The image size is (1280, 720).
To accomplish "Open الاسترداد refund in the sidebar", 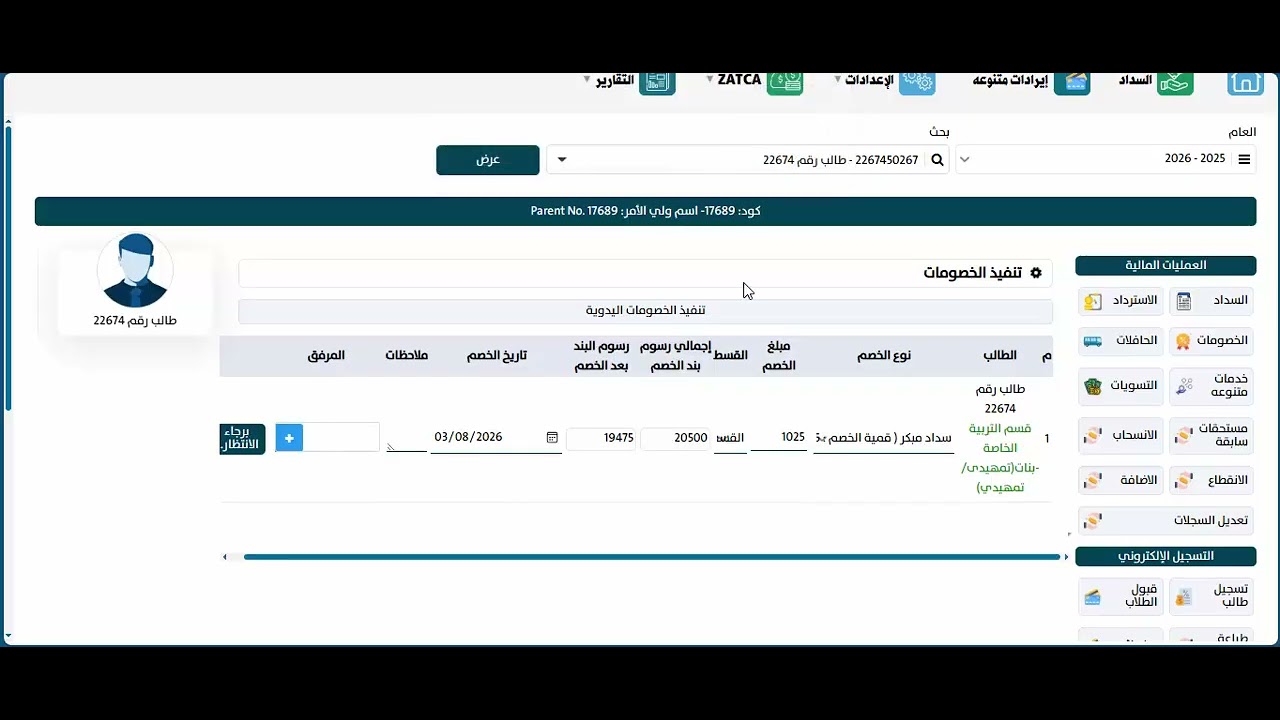I will [1121, 301].
